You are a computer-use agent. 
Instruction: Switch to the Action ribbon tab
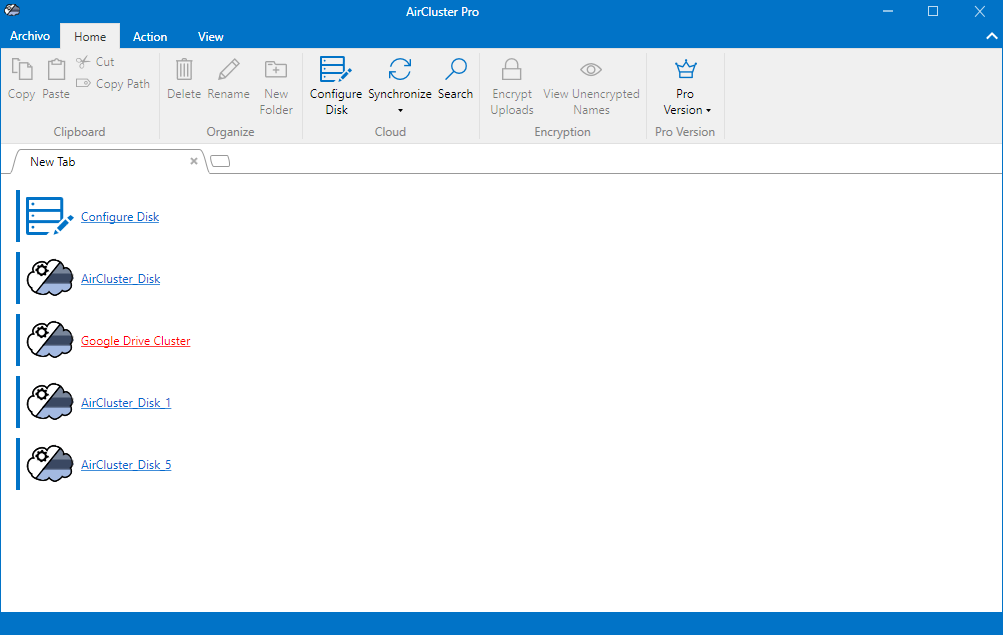(150, 36)
